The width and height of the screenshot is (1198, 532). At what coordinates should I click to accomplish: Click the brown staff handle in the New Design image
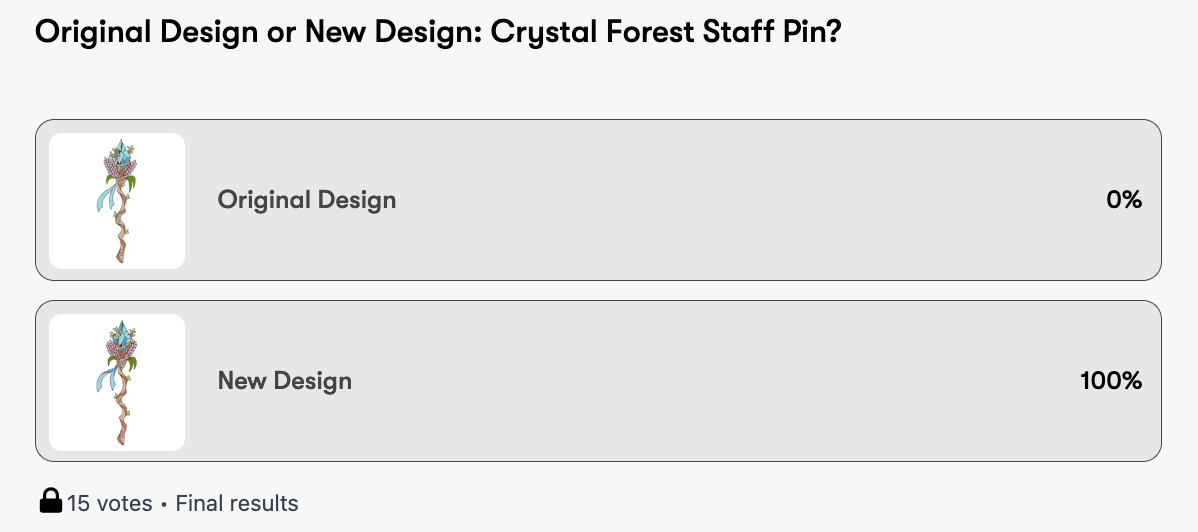(123, 416)
